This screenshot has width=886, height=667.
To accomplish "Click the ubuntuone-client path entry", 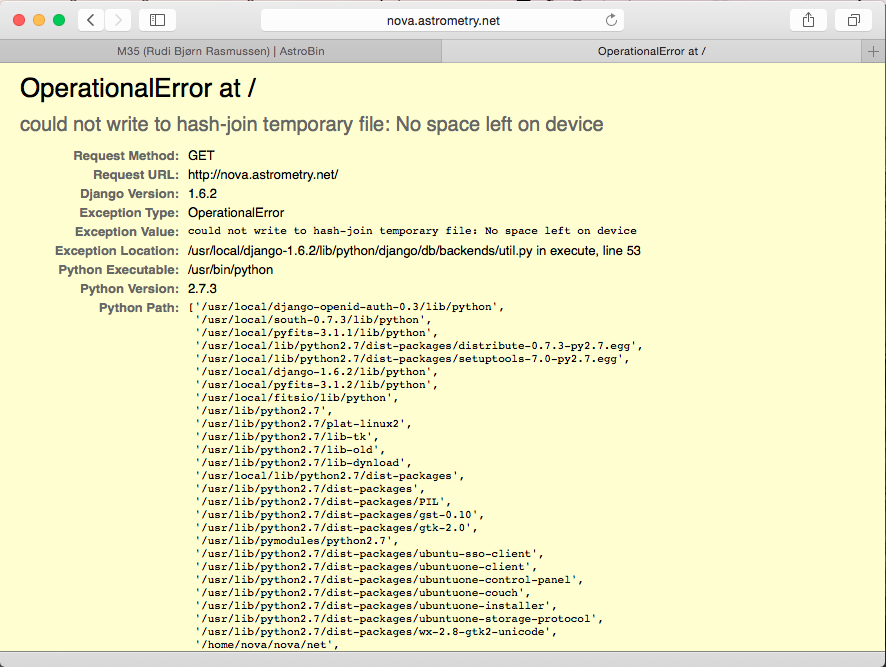I will (x=366, y=567).
